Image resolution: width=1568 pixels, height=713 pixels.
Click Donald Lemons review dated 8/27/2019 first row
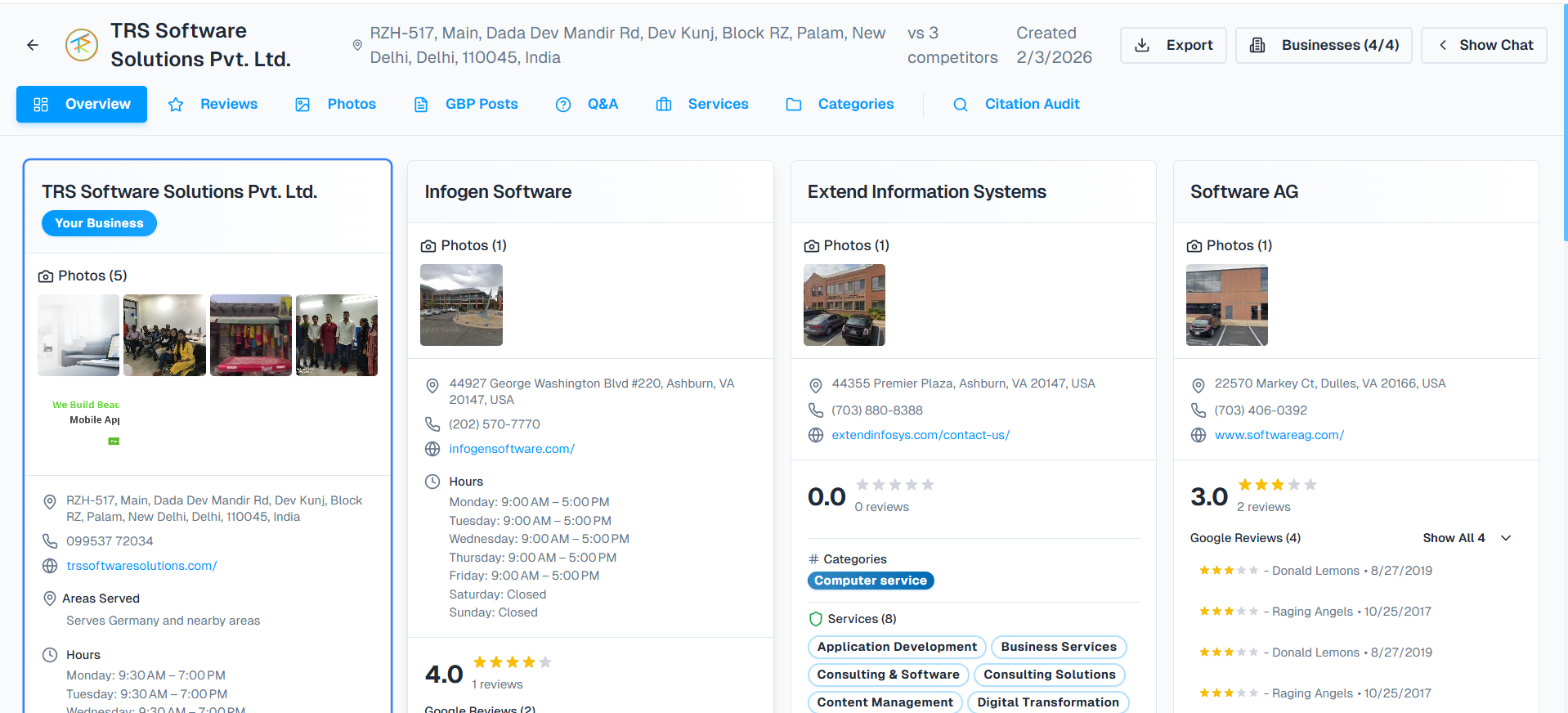tap(1315, 571)
